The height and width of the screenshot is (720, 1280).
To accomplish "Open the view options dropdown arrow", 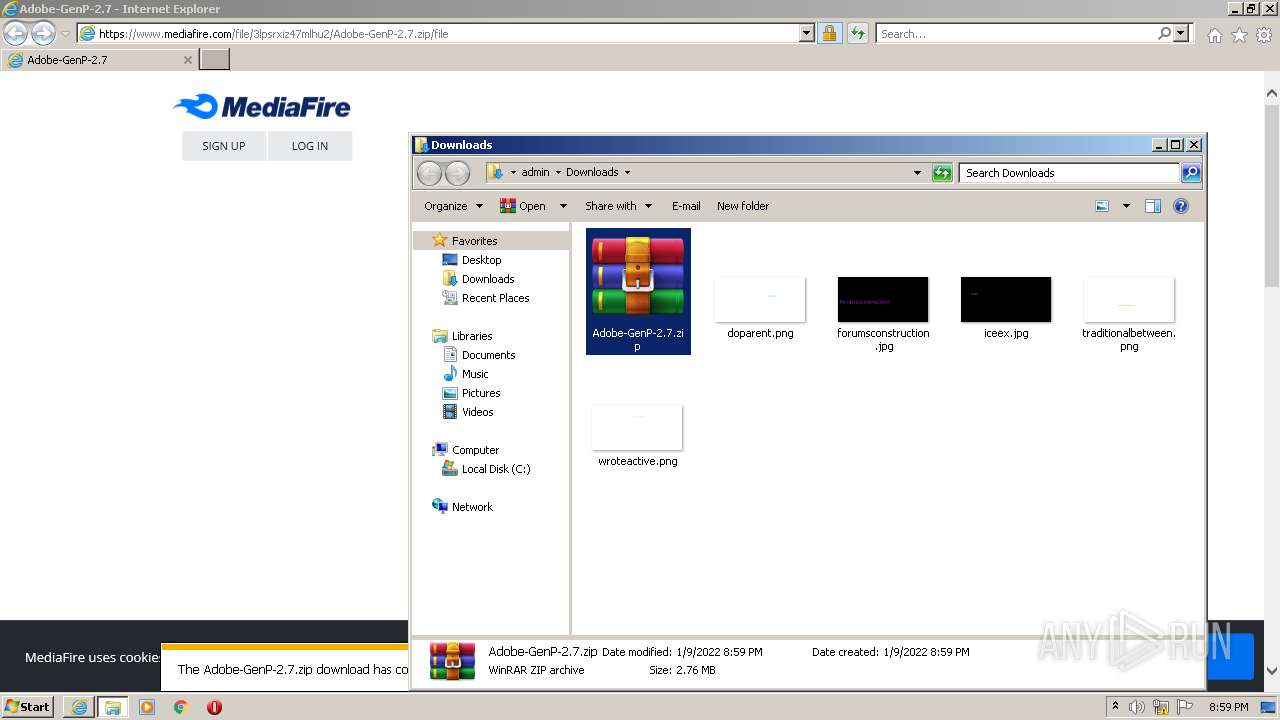I will (x=1126, y=206).
